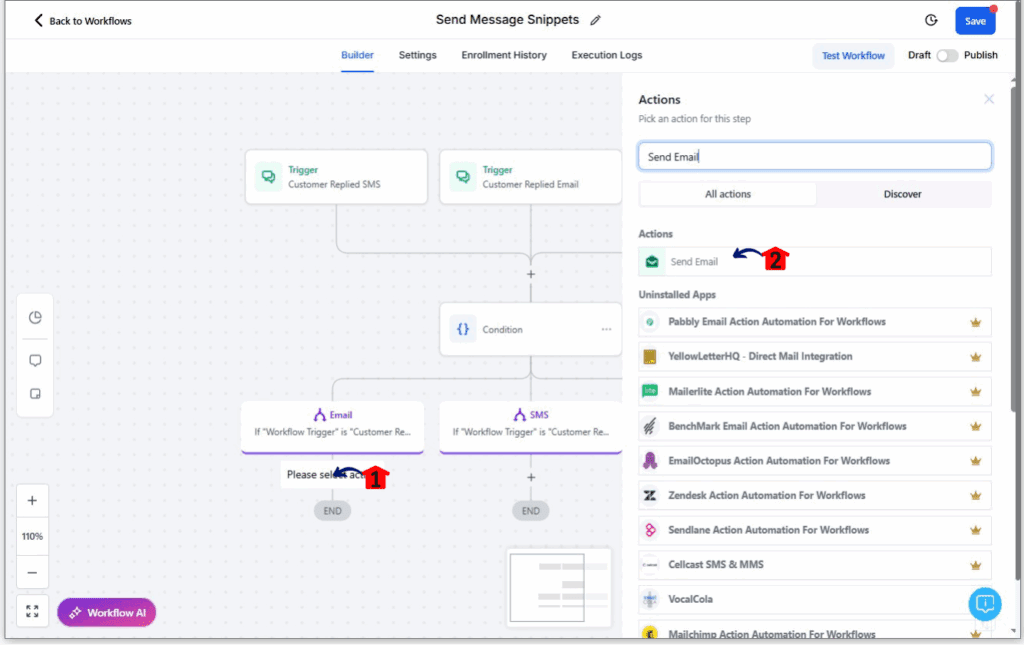The image size is (1024, 645).
Task: Switch to the Builder tab
Action: (x=357, y=55)
